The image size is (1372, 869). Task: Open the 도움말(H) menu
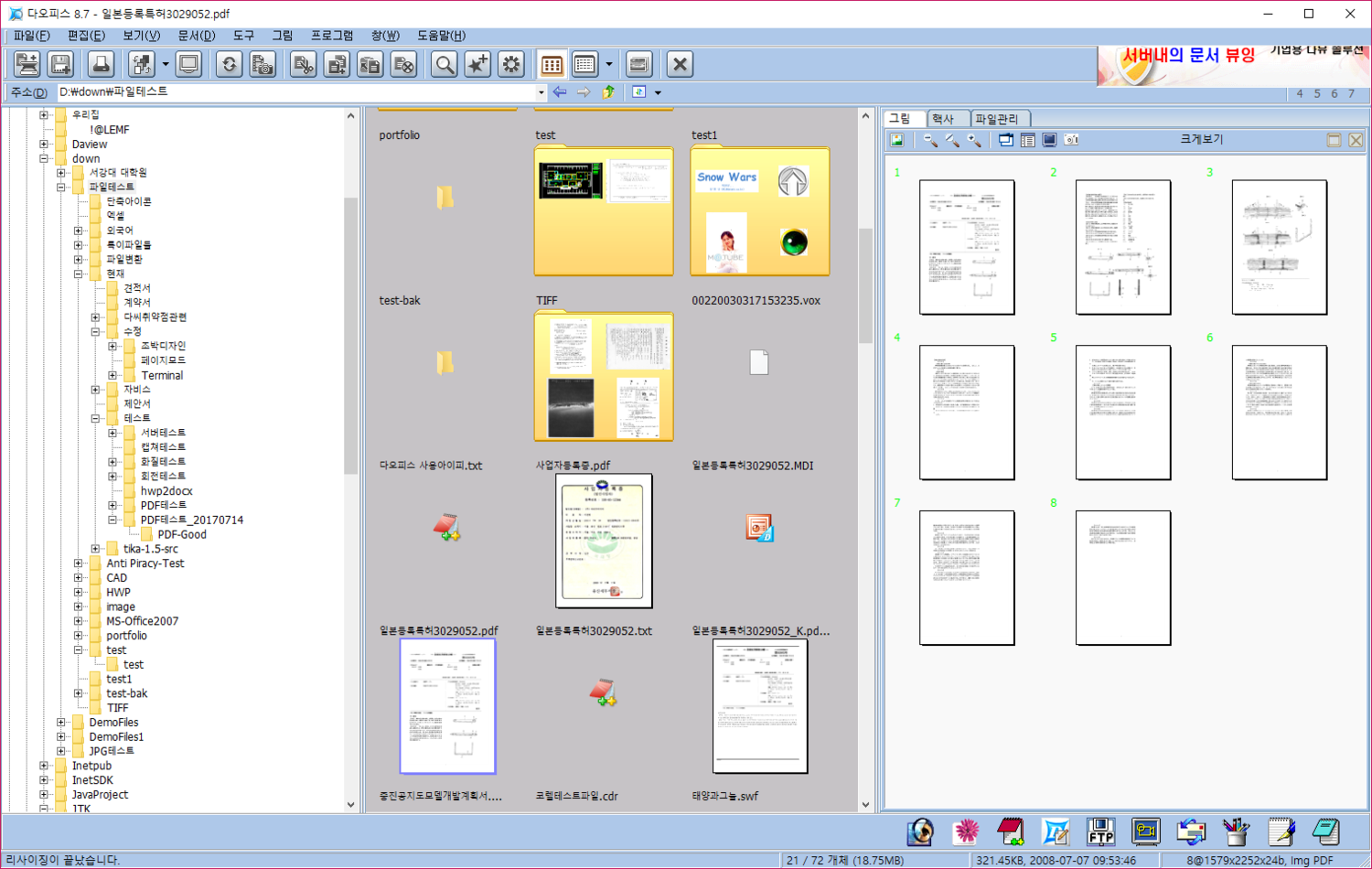pyautogui.click(x=441, y=36)
